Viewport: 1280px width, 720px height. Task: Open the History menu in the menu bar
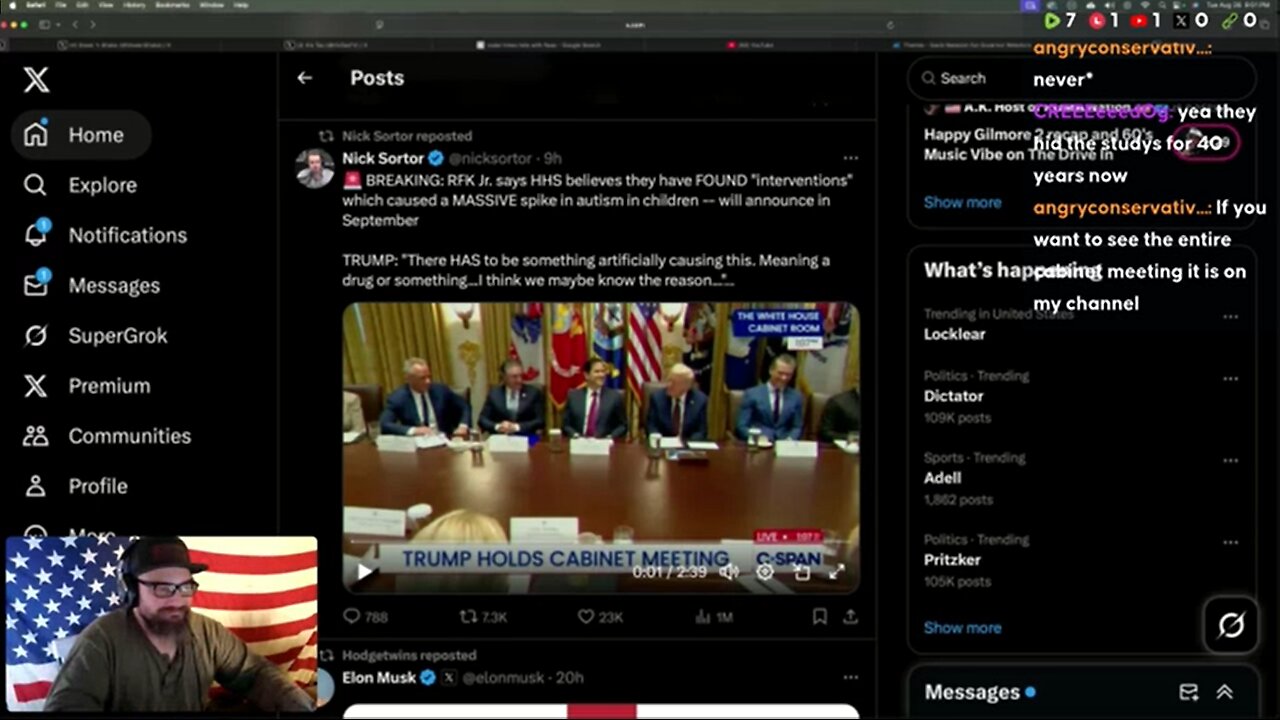133,5
